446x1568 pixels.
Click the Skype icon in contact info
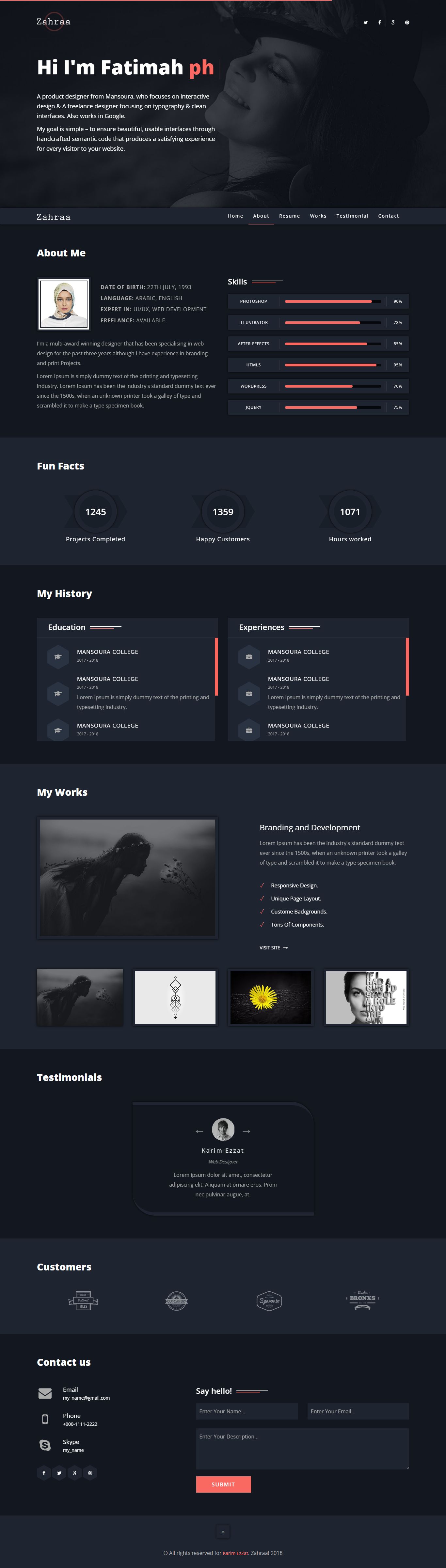(45, 1445)
